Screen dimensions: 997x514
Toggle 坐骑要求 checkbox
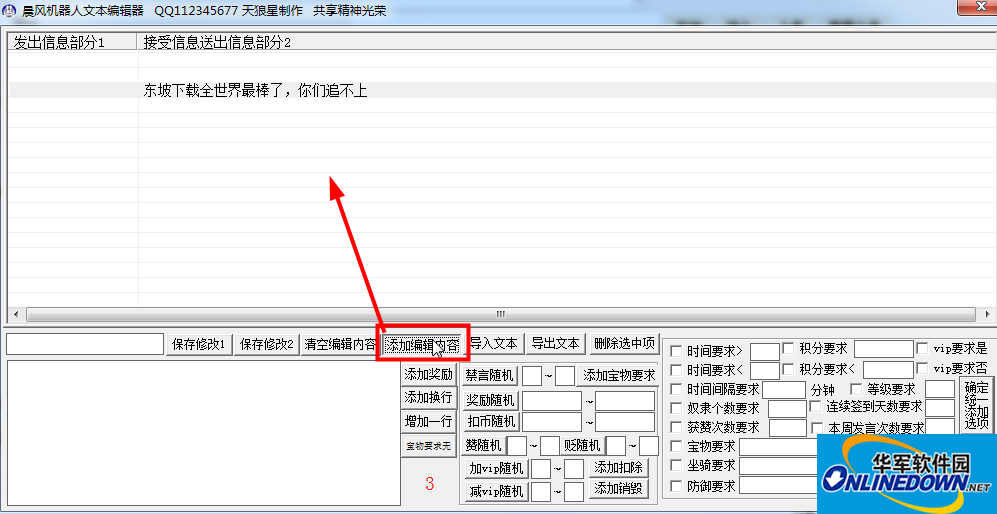pyautogui.click(x=676, y=466)
